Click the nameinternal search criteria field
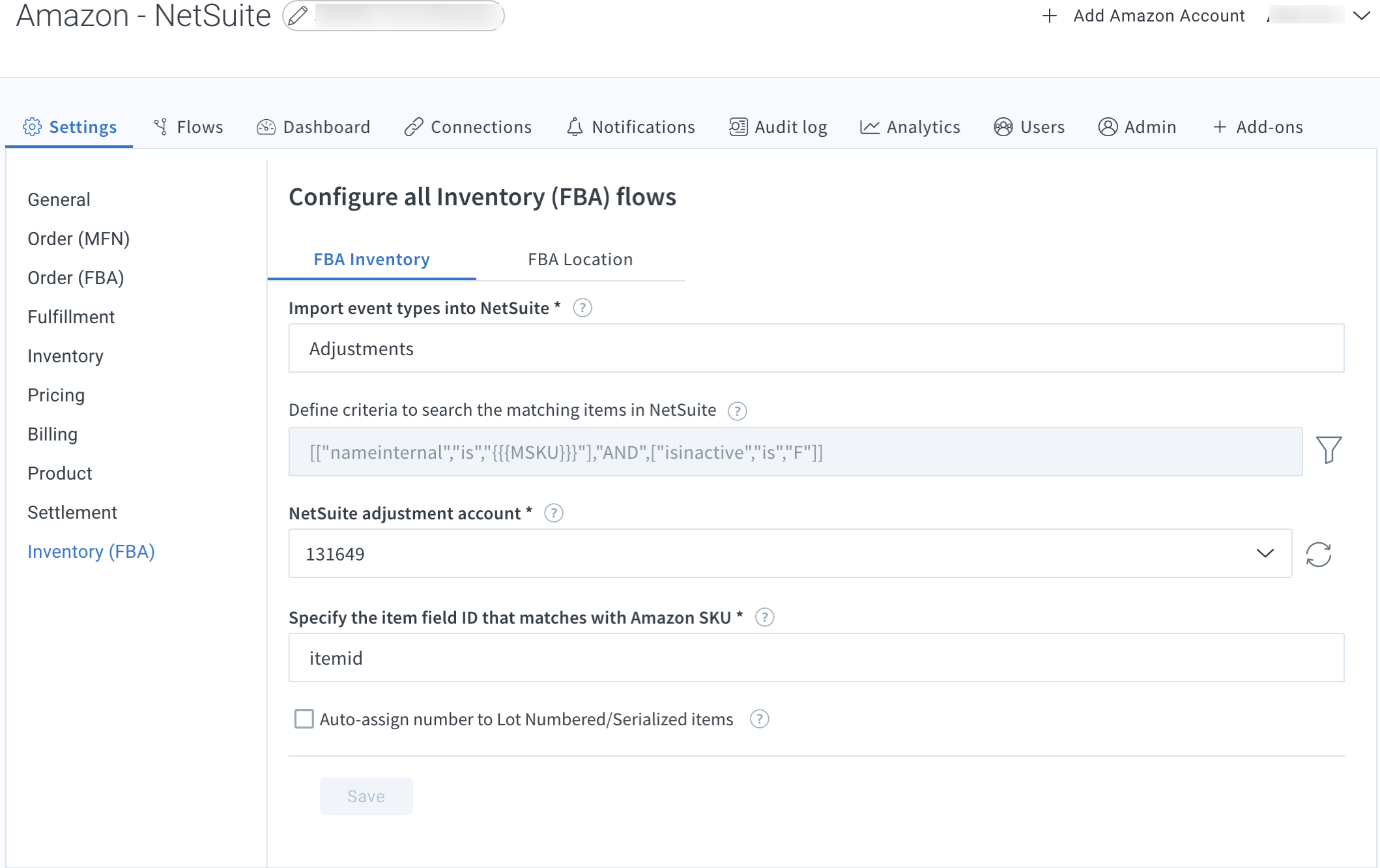Image resolution: width=1380 pixels, height=868 pixels. 796,452
